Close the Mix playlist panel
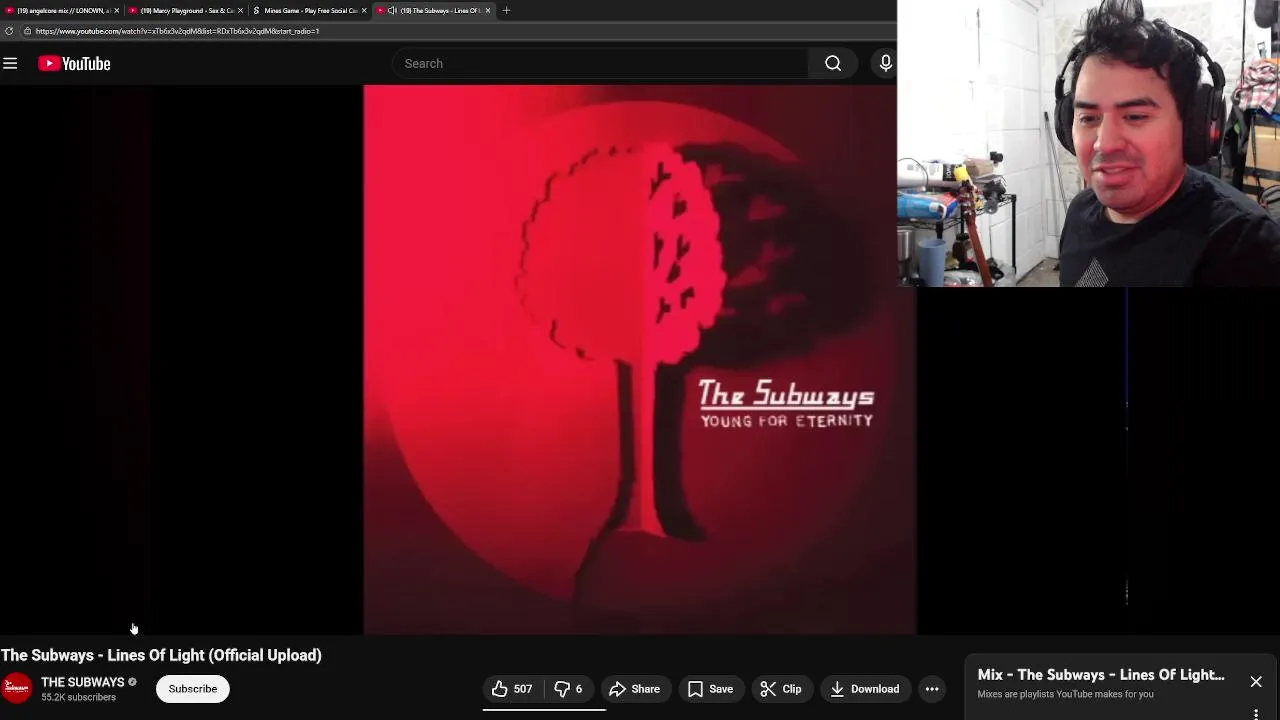The height and width of the screenshot is (720, 1280). click(1256, 682)
